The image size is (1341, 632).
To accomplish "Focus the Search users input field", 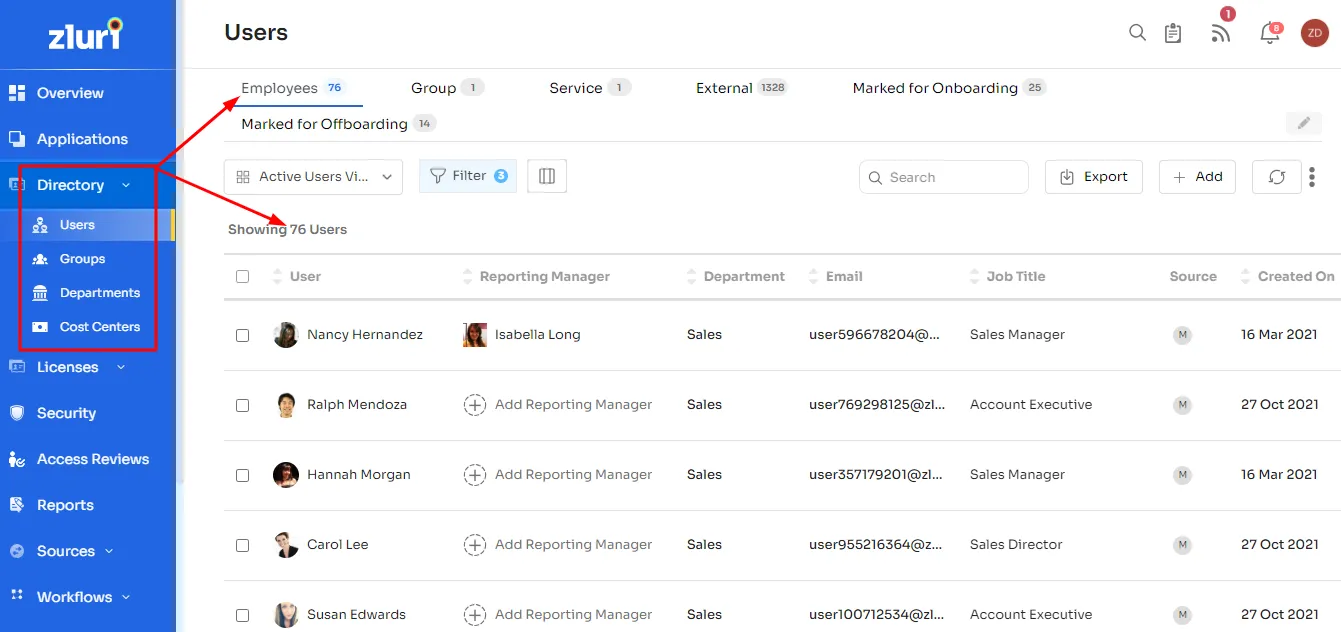I will pyautogui.click(x=944, y=177).
